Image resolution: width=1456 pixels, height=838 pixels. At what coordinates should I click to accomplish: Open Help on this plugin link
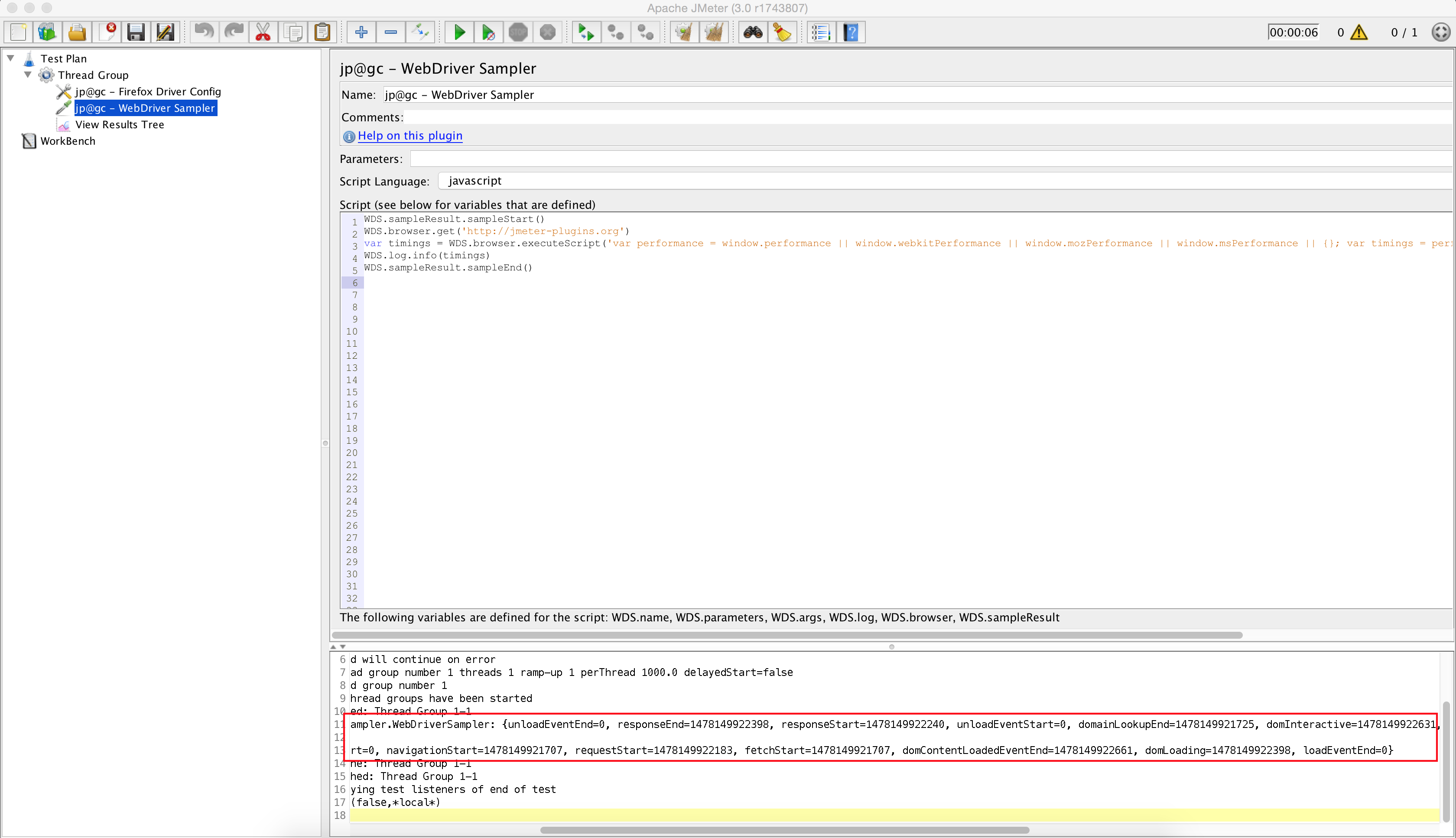point(410,136)
